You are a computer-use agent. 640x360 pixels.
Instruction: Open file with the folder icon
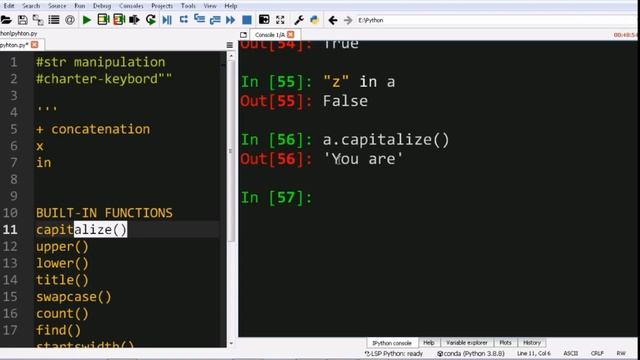point(6,20)
